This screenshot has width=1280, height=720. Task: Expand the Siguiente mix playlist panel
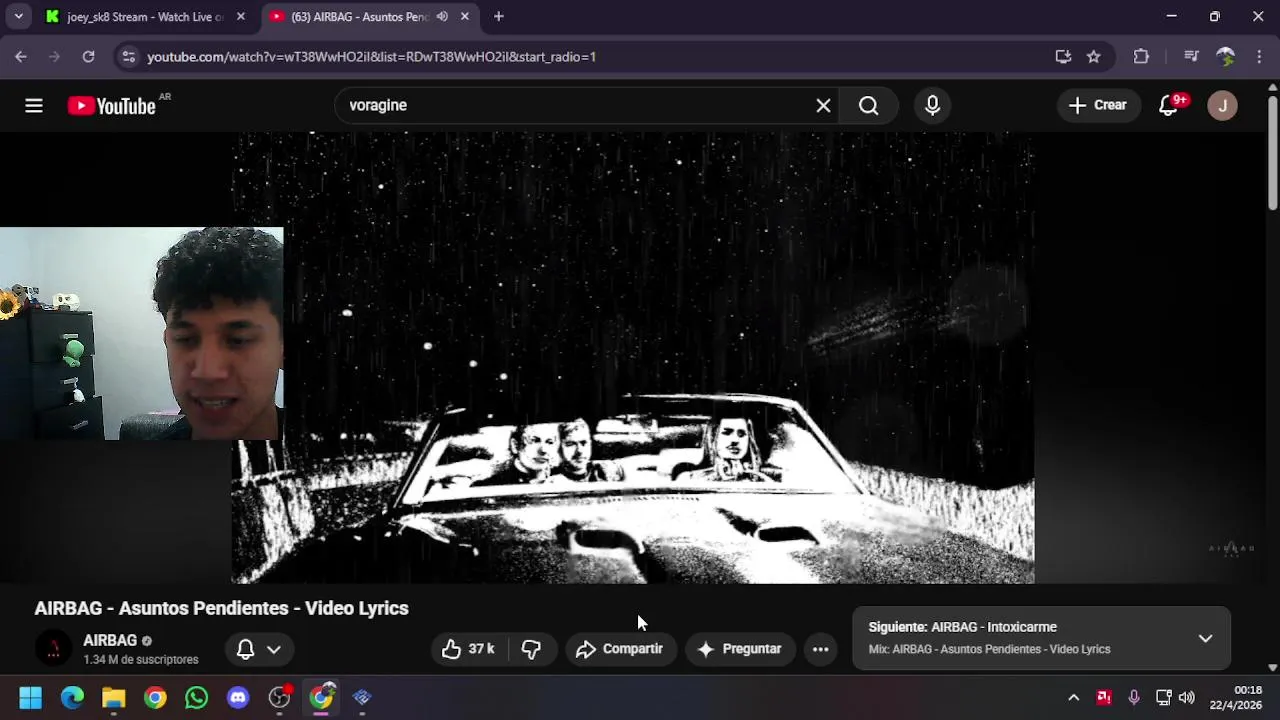pos(1205,638)
